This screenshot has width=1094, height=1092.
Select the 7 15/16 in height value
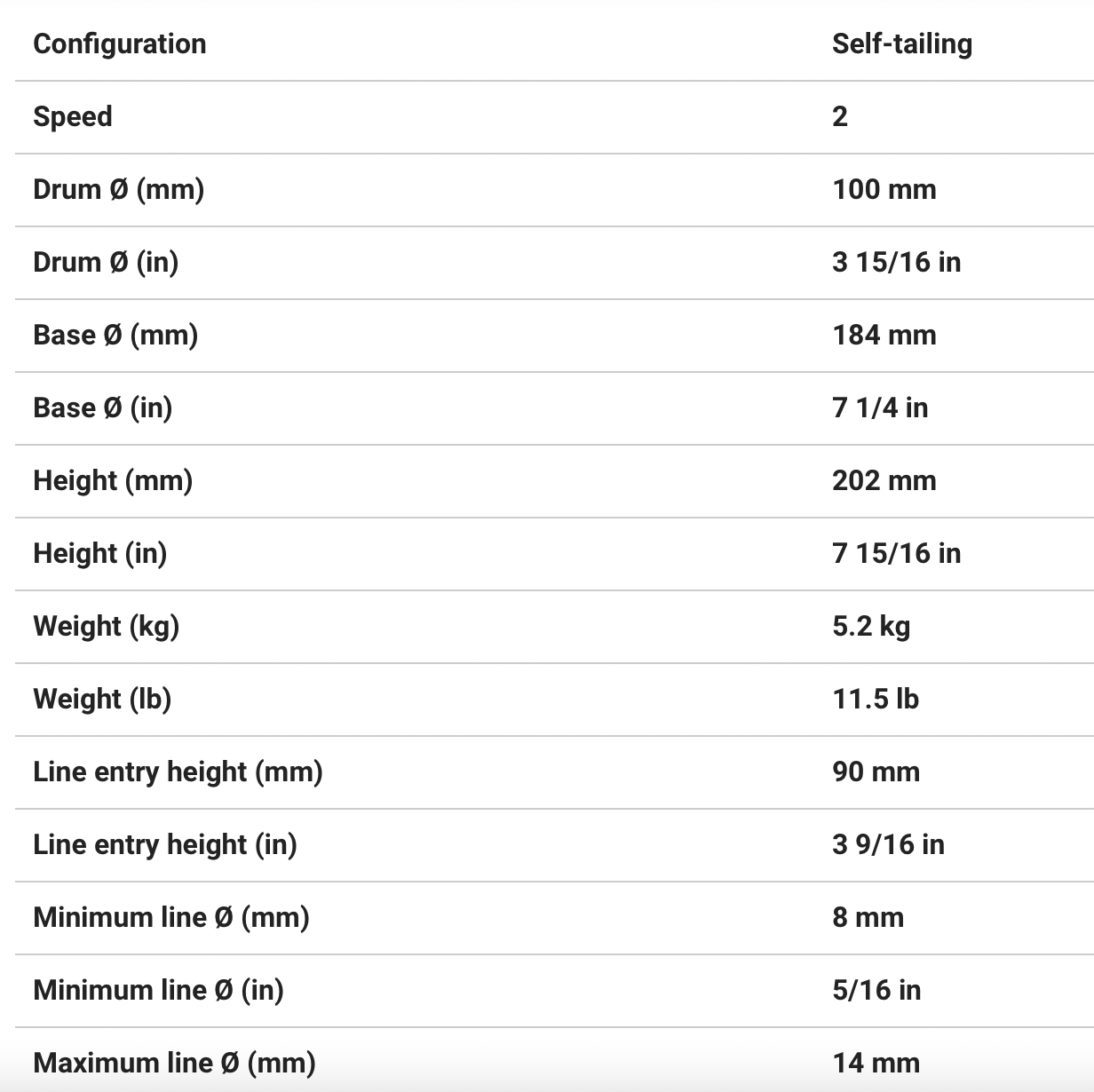896,553
